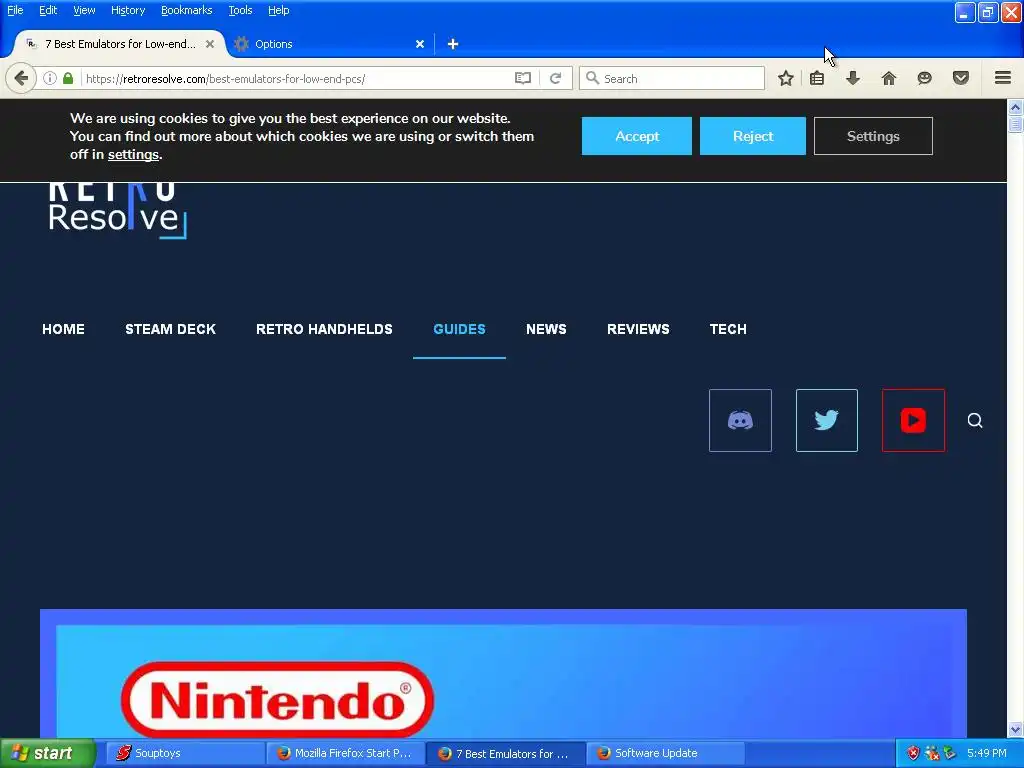The height and width of the screenshot is (768, 1024).
Task: Open the Help menu
Action: pyautogui.click(x=279, y=10)
